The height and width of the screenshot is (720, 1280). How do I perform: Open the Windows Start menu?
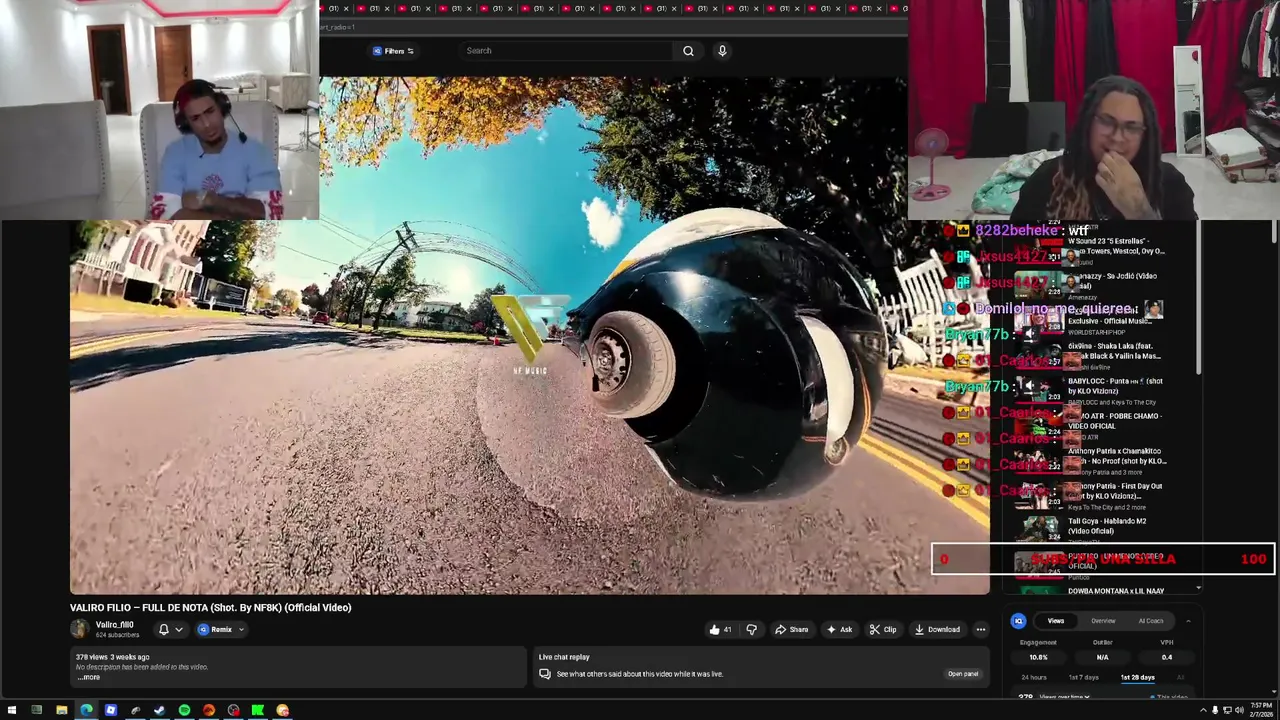tap(12, 710)
